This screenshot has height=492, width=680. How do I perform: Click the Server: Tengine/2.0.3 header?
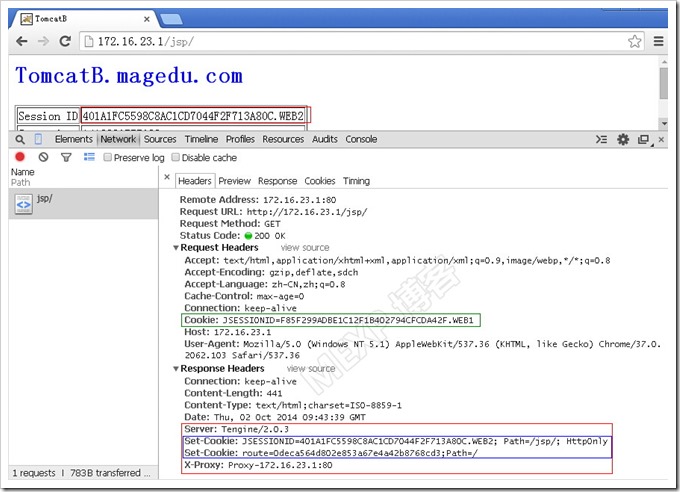pos(236,429)
